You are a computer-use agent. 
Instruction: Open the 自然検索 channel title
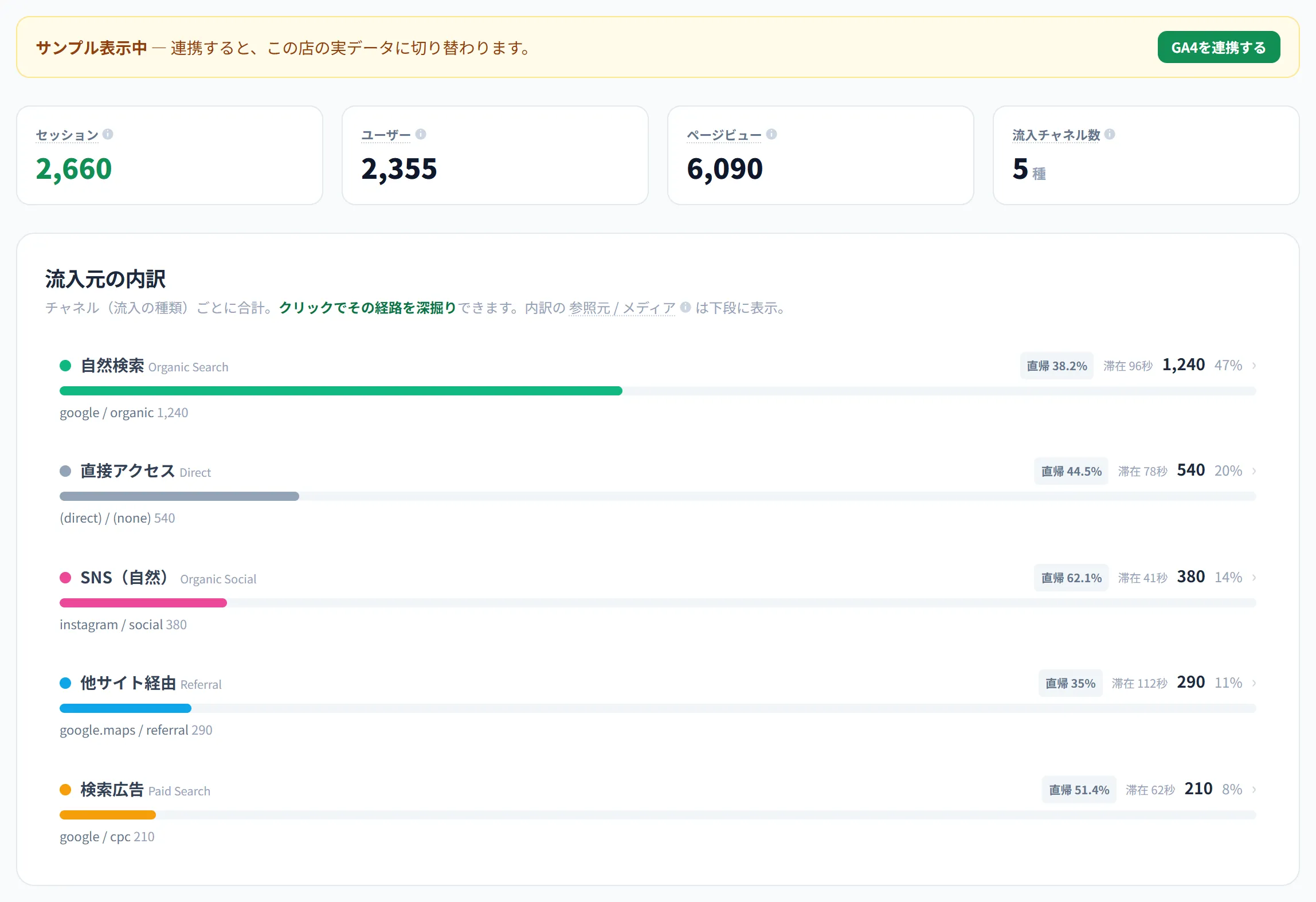pyautogui.click(x=112, y=366)
